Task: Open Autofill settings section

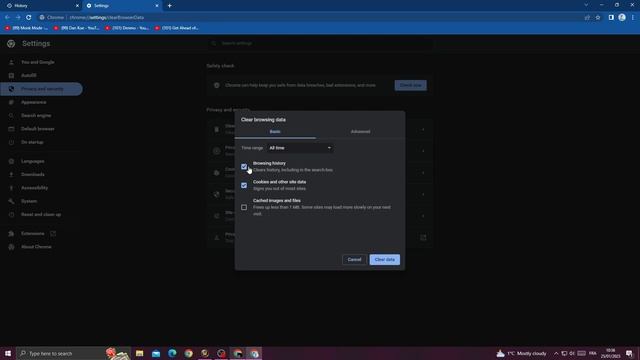Action: [x=29, y=76]
